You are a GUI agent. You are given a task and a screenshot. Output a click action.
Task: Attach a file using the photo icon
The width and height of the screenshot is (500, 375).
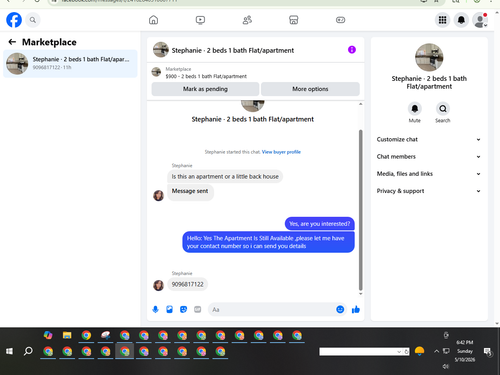point(169,310)
